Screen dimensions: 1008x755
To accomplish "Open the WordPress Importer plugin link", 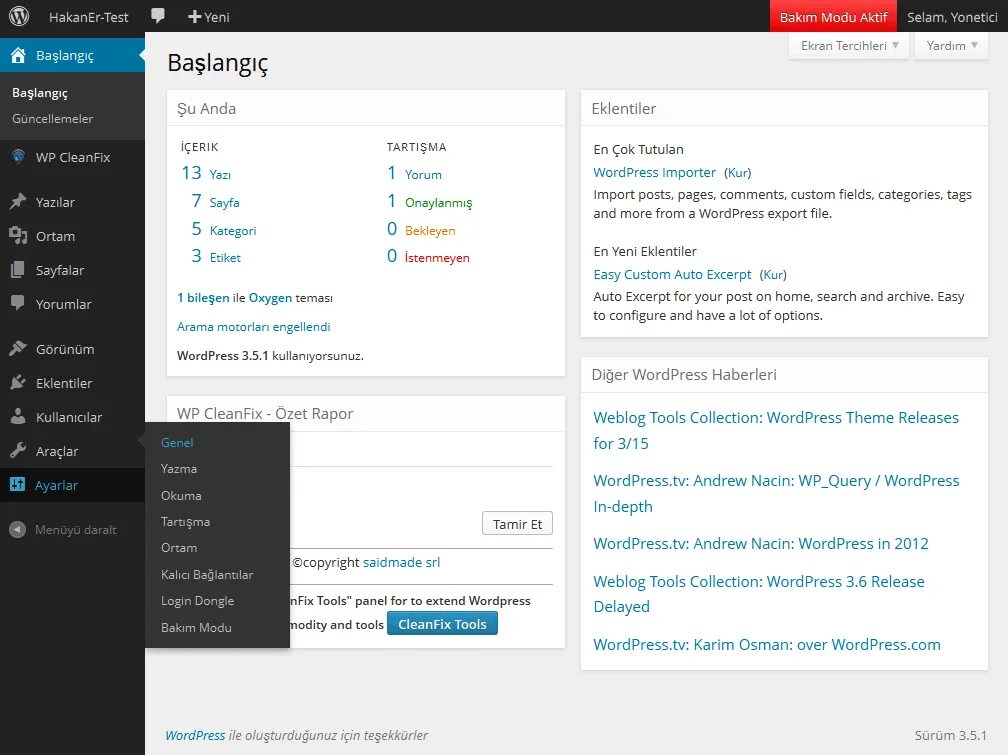I will coord(654,172).
